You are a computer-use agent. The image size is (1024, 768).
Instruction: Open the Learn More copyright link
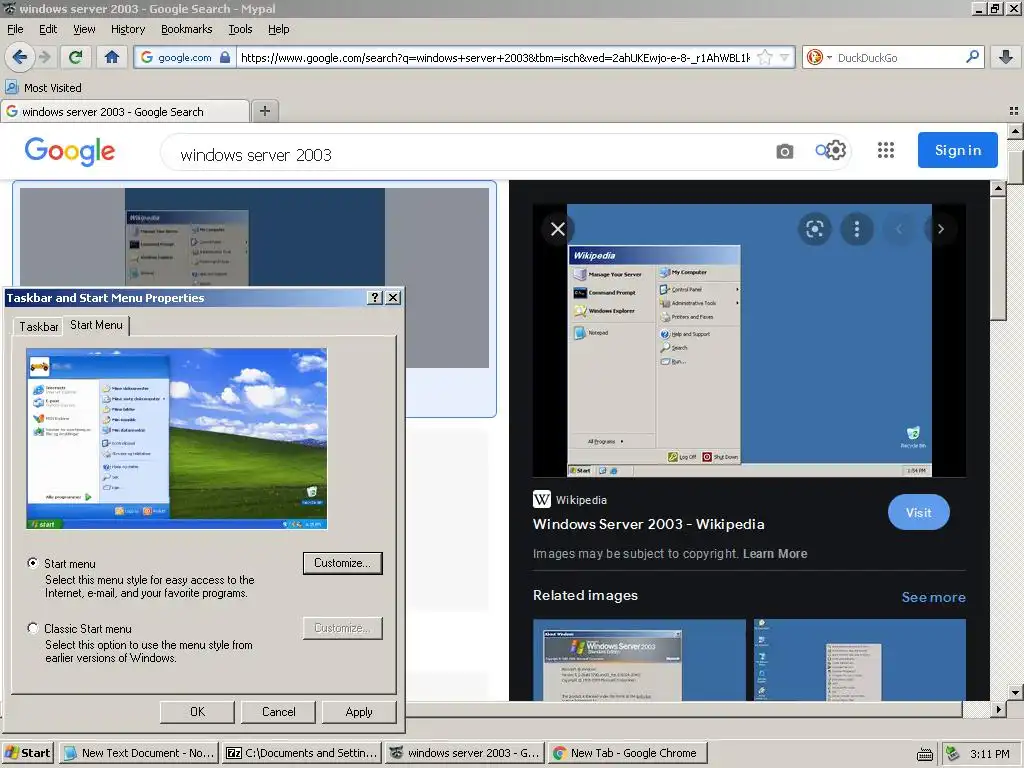click(x=775, y=554)
